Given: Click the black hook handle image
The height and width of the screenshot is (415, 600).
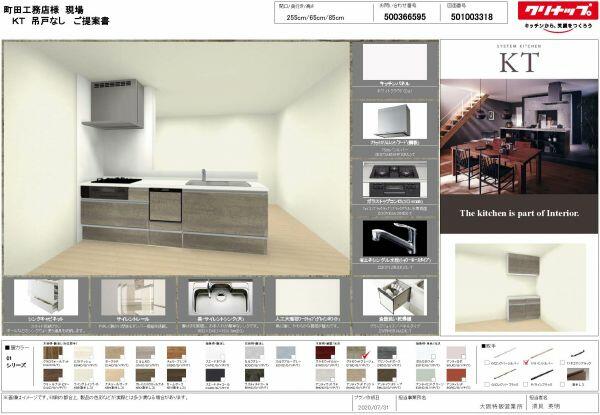Looking at the screenshot, I should [578, 354].
